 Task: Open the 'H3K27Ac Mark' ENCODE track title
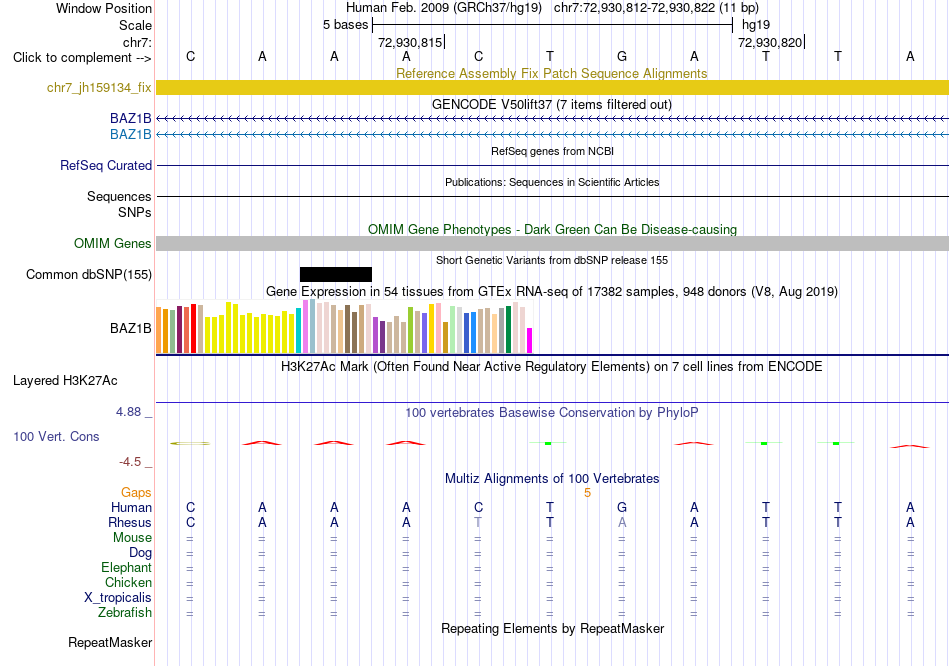(x=552, y=367)
